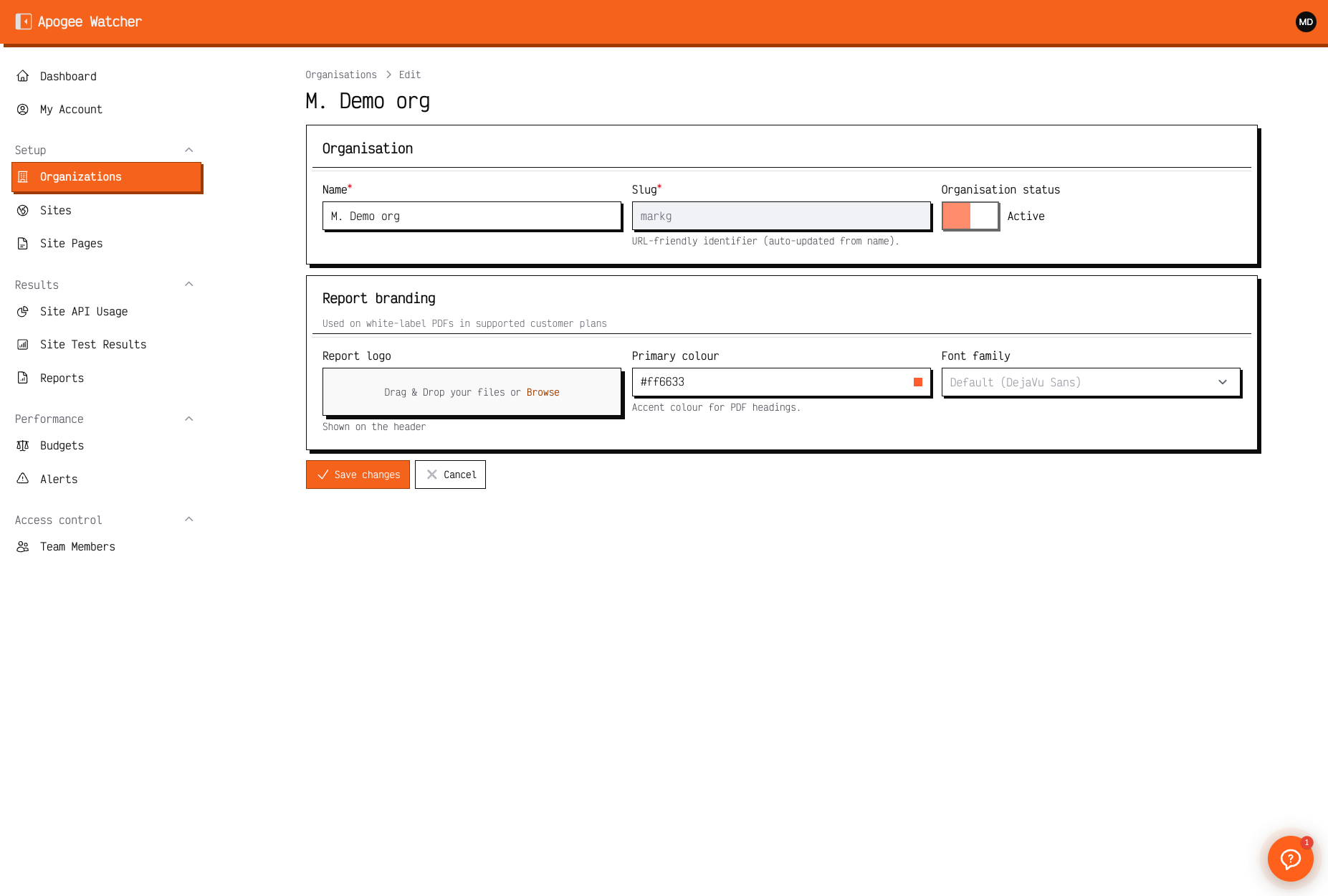Click the Team Members people icon
1328x896 pixels.
coord(23,546)
